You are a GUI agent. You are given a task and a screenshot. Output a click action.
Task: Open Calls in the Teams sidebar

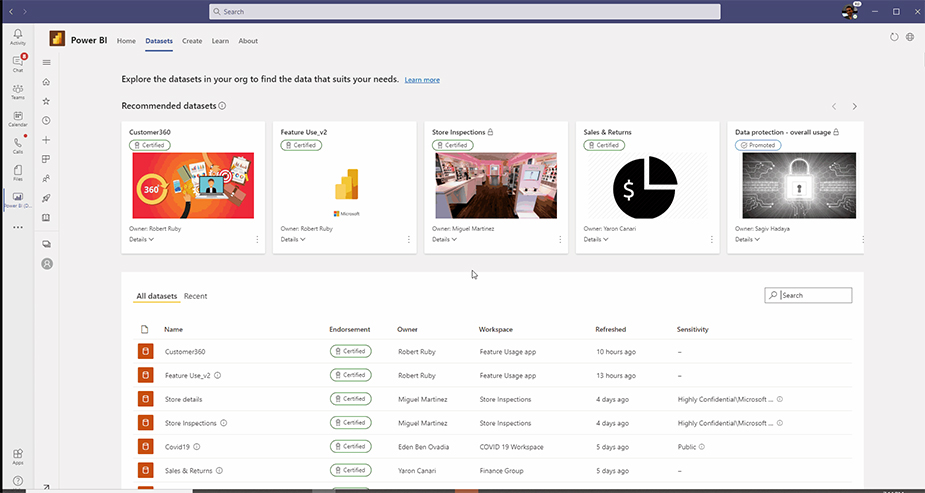point(18,146)
